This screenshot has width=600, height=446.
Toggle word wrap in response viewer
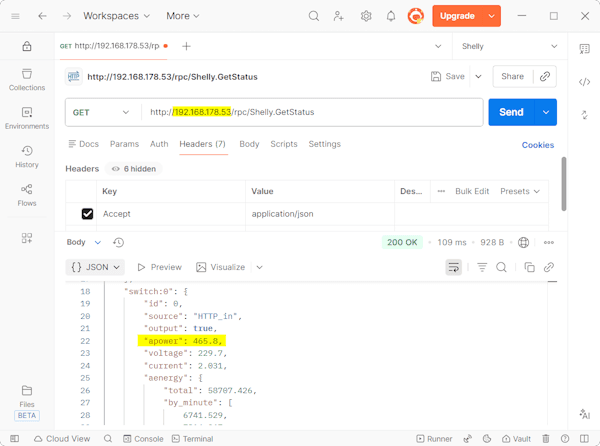coord(454,267)
